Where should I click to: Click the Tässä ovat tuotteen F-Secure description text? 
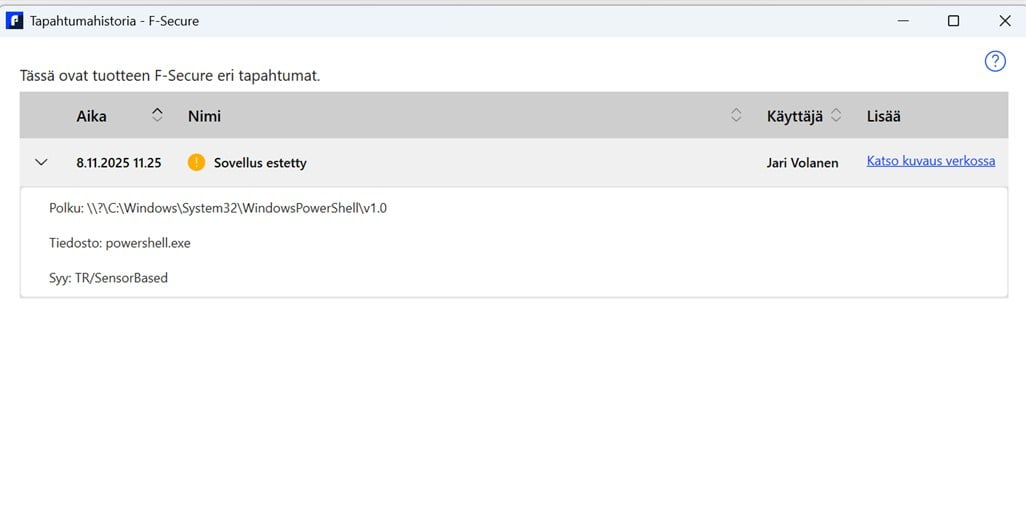point(169,75)
